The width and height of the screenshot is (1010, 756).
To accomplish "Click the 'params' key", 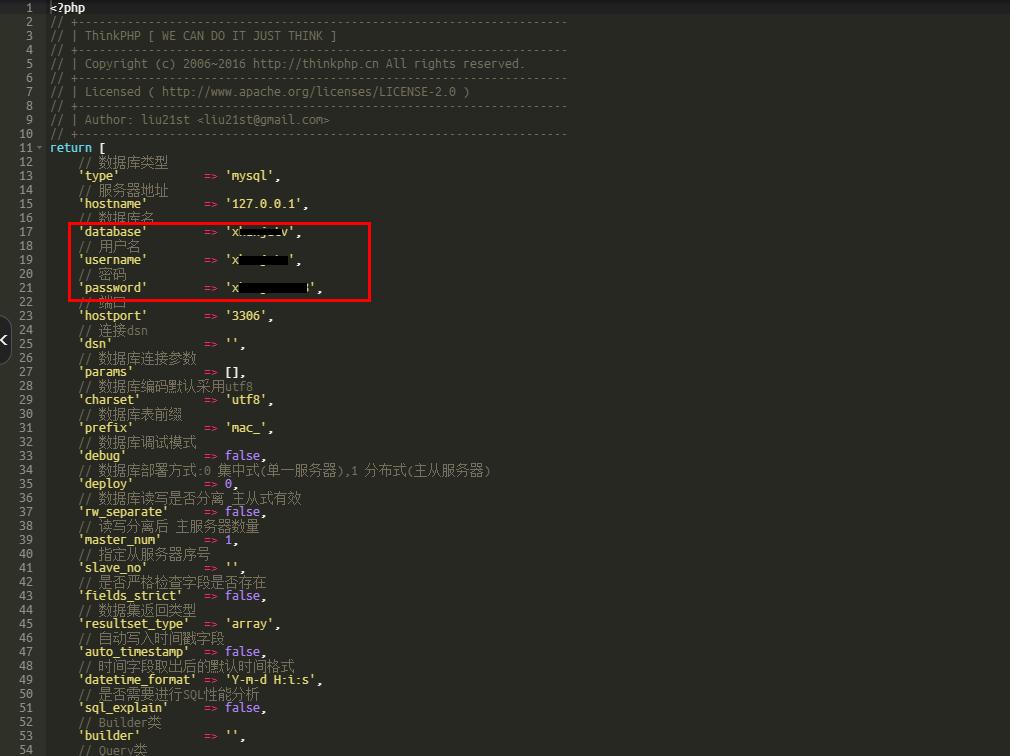I will pos(106,372).
